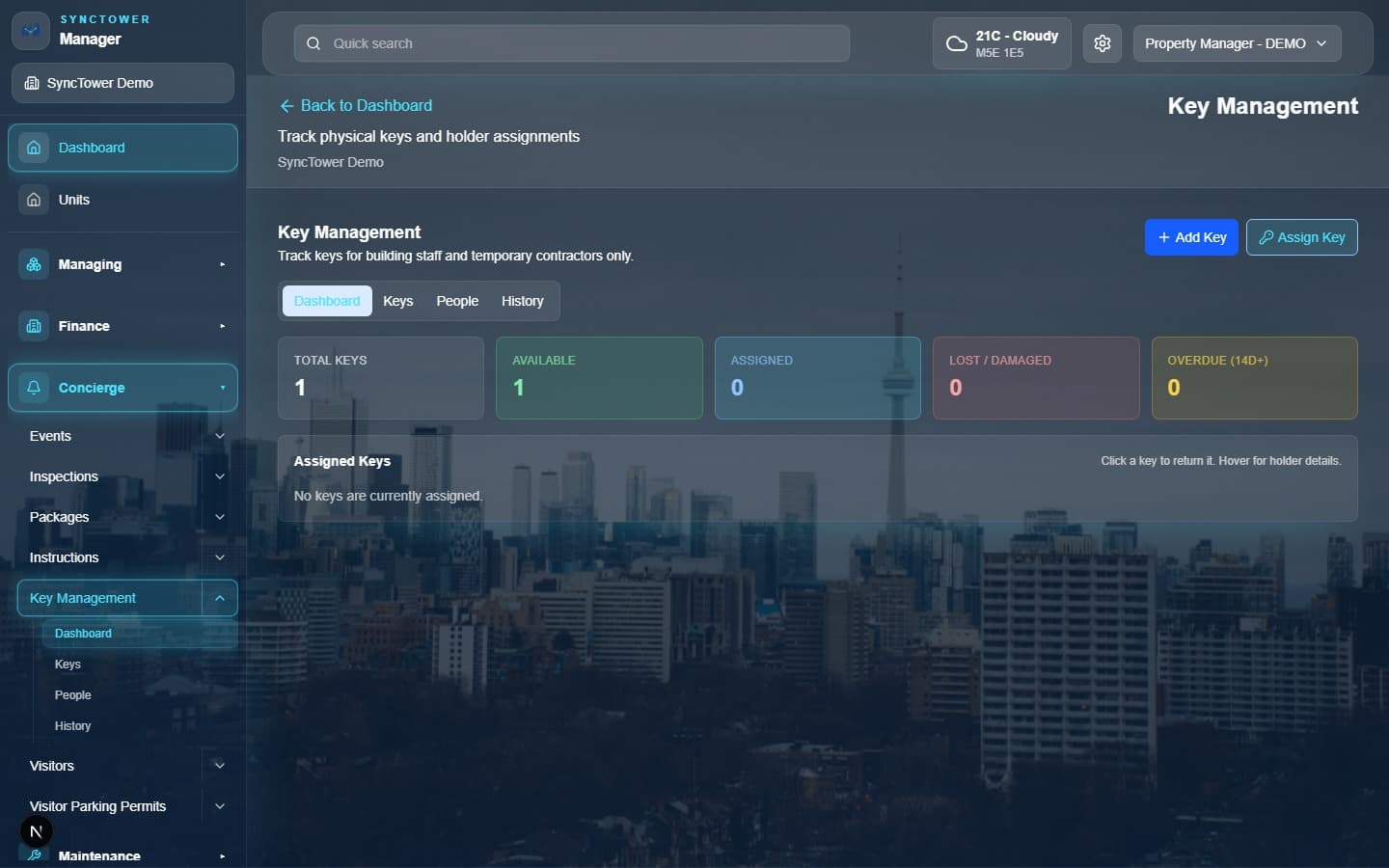The width and height of the screenshot is (1389, 868).
Task: Click the Assign Key button
Action: click(1301, 237)
